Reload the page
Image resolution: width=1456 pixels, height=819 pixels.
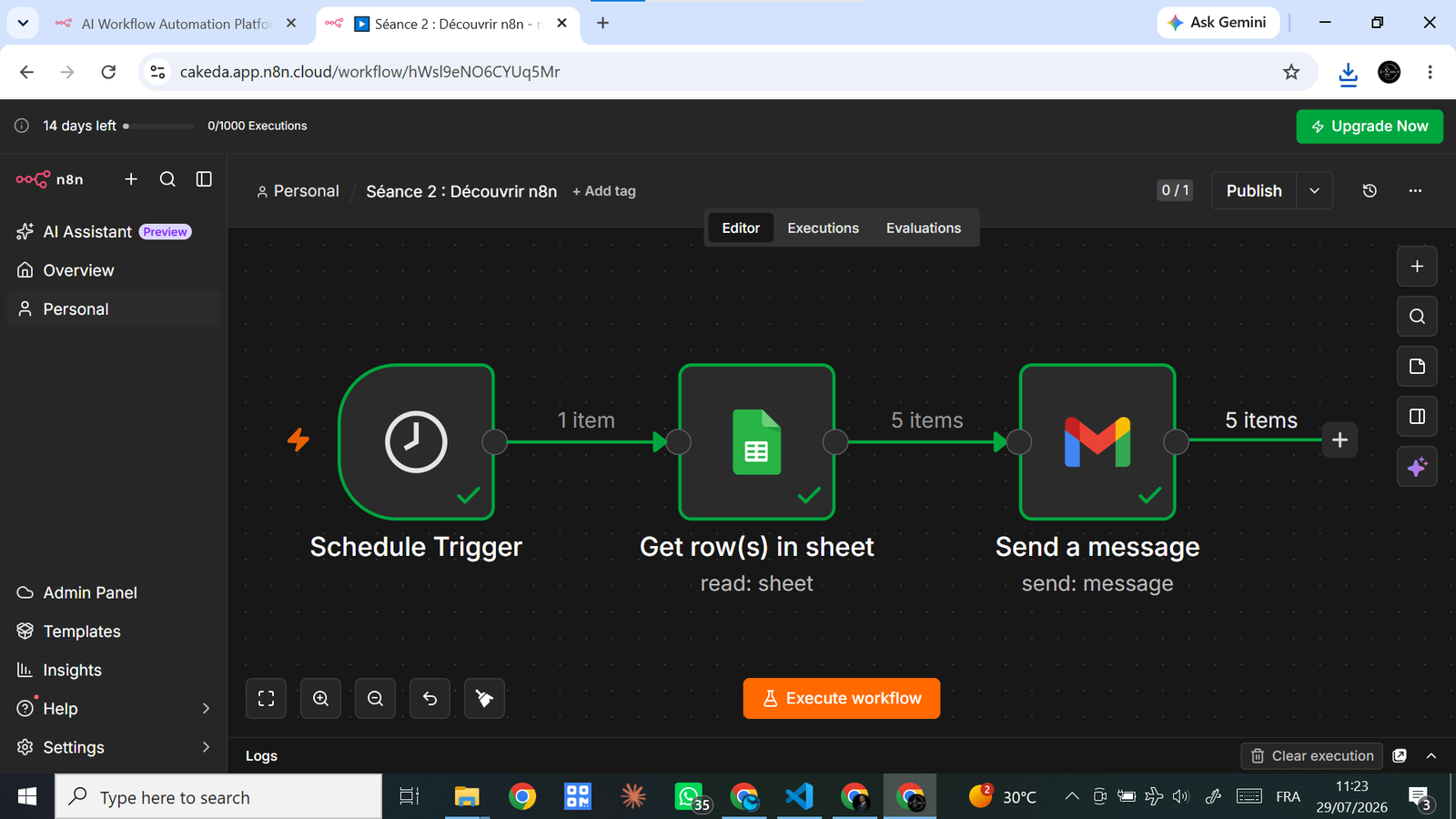click(108, 72)
